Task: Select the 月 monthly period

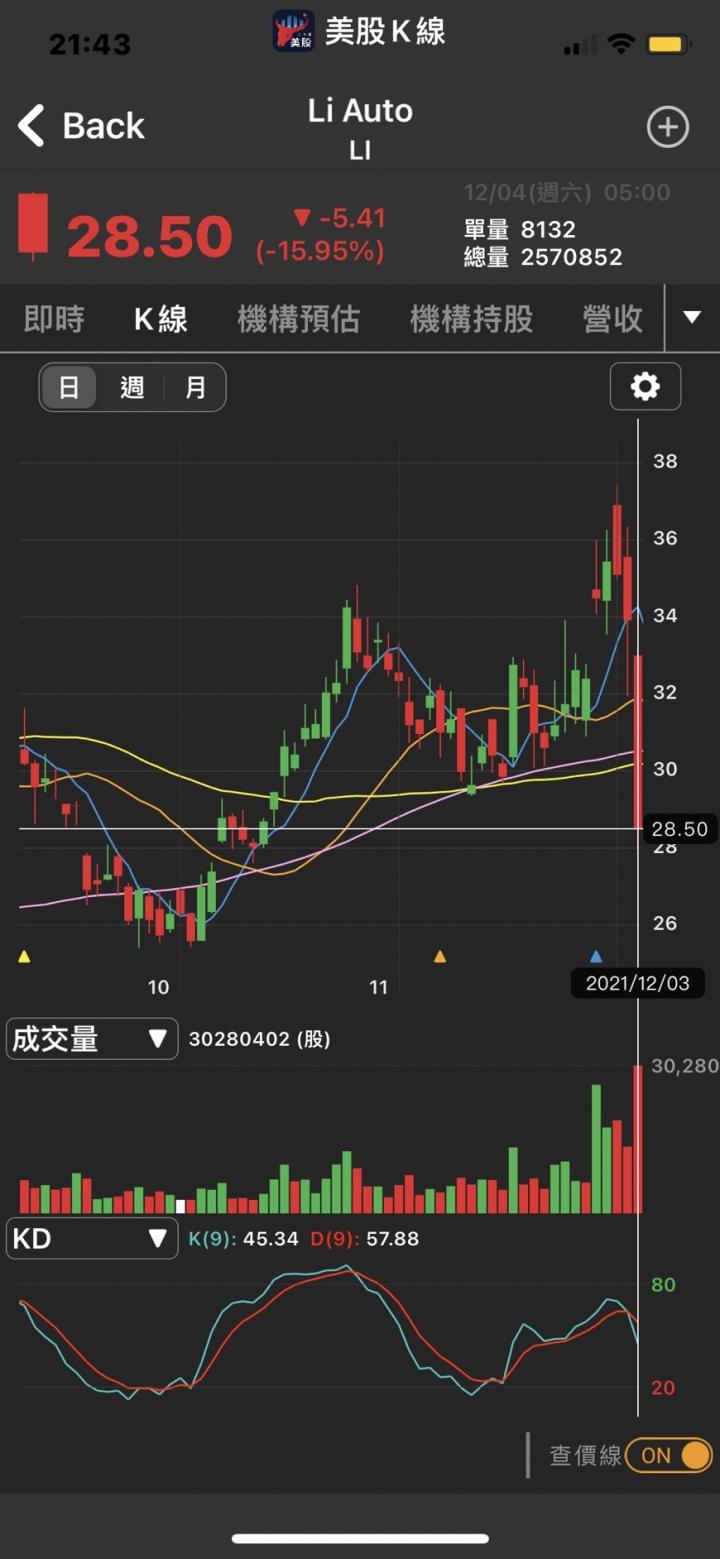Action: 195,387
